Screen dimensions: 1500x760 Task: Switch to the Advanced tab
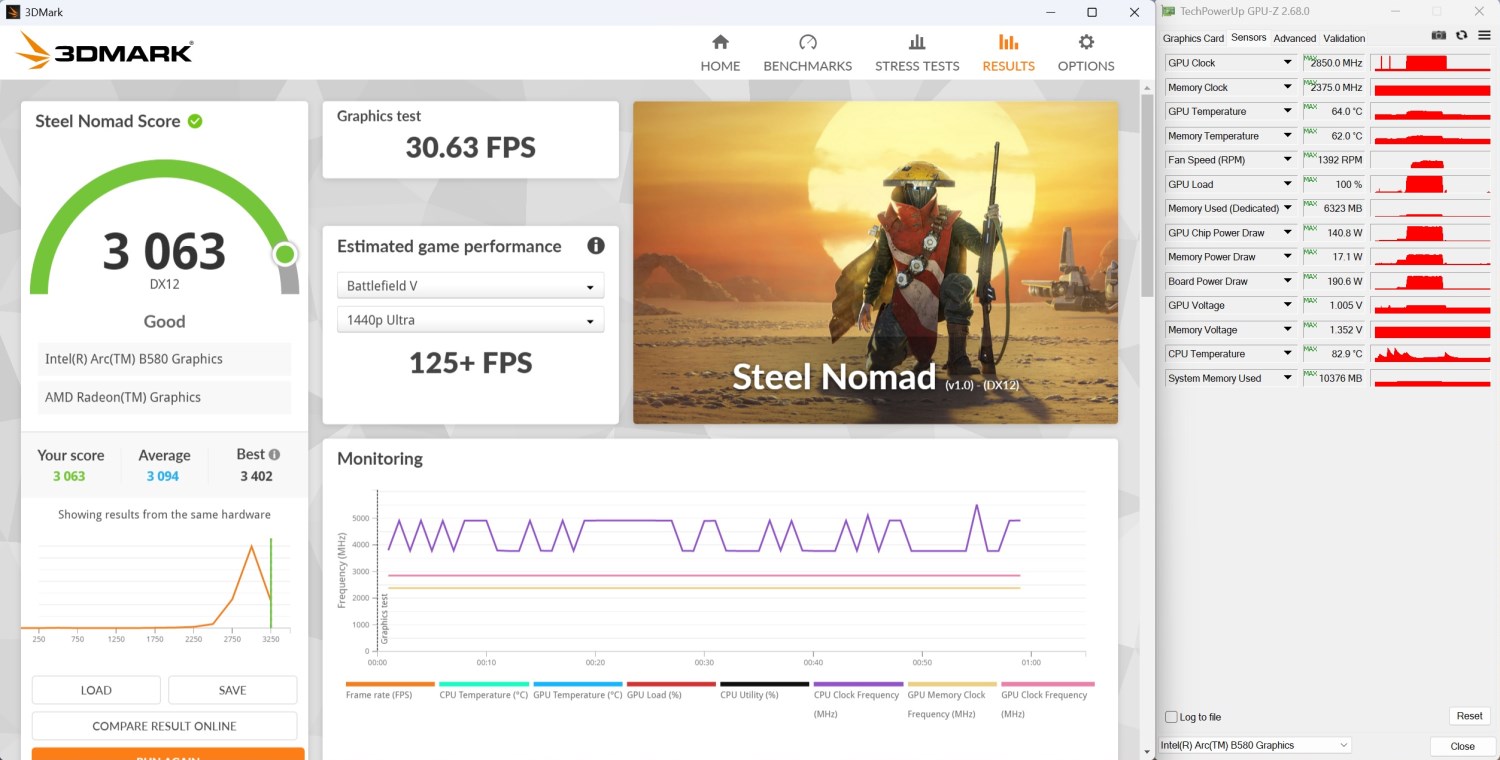click(1295, 38)
